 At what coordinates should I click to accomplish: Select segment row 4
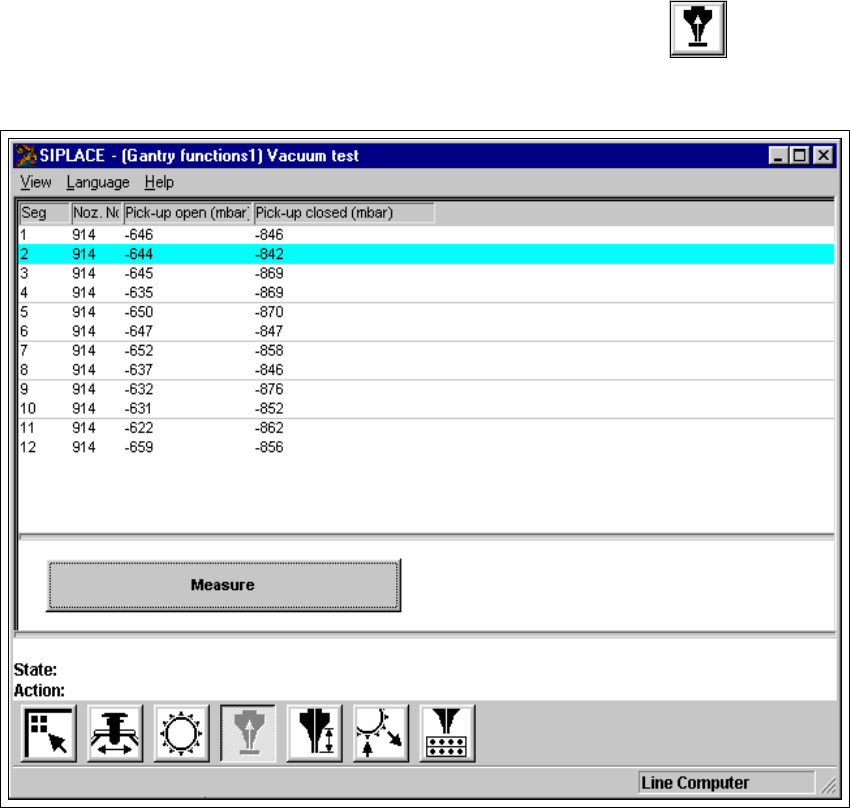[x=426, y=293]
